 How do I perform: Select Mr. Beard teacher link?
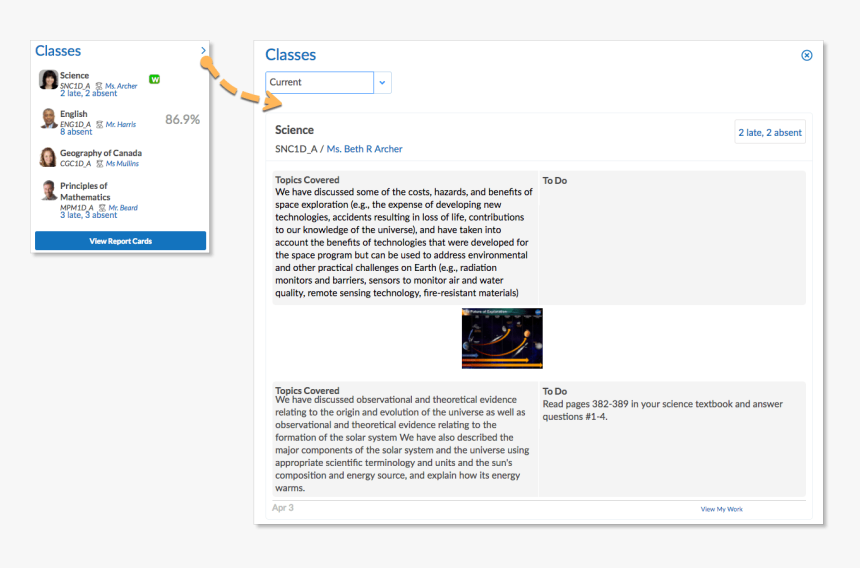[x=122, y=208]
